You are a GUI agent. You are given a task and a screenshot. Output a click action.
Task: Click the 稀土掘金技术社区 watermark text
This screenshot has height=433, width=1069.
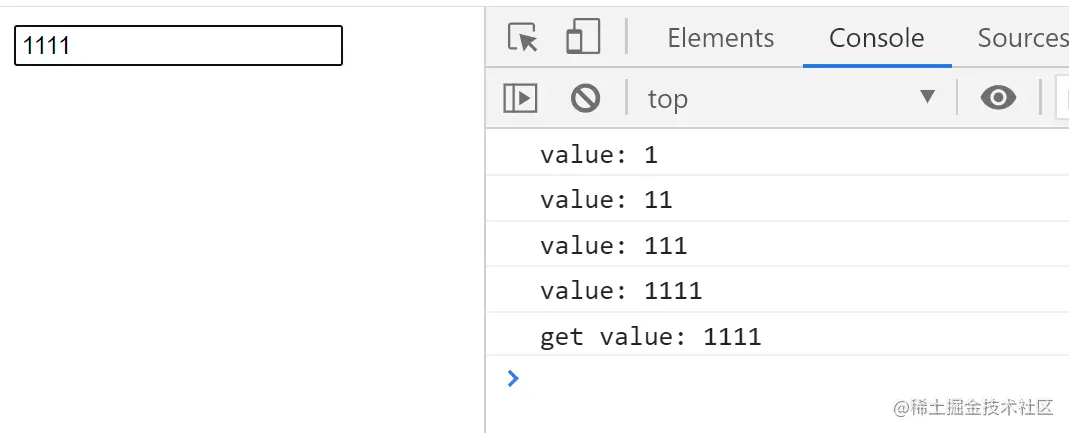coord(974,407)
